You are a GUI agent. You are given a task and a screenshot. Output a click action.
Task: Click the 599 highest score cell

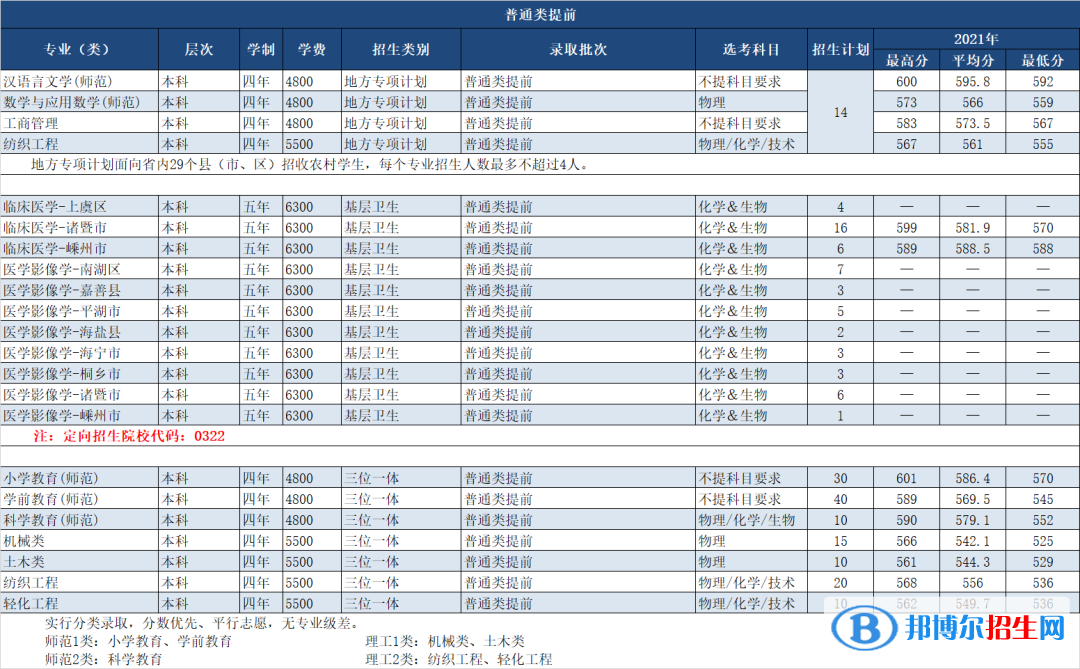[x=906, y=227]
